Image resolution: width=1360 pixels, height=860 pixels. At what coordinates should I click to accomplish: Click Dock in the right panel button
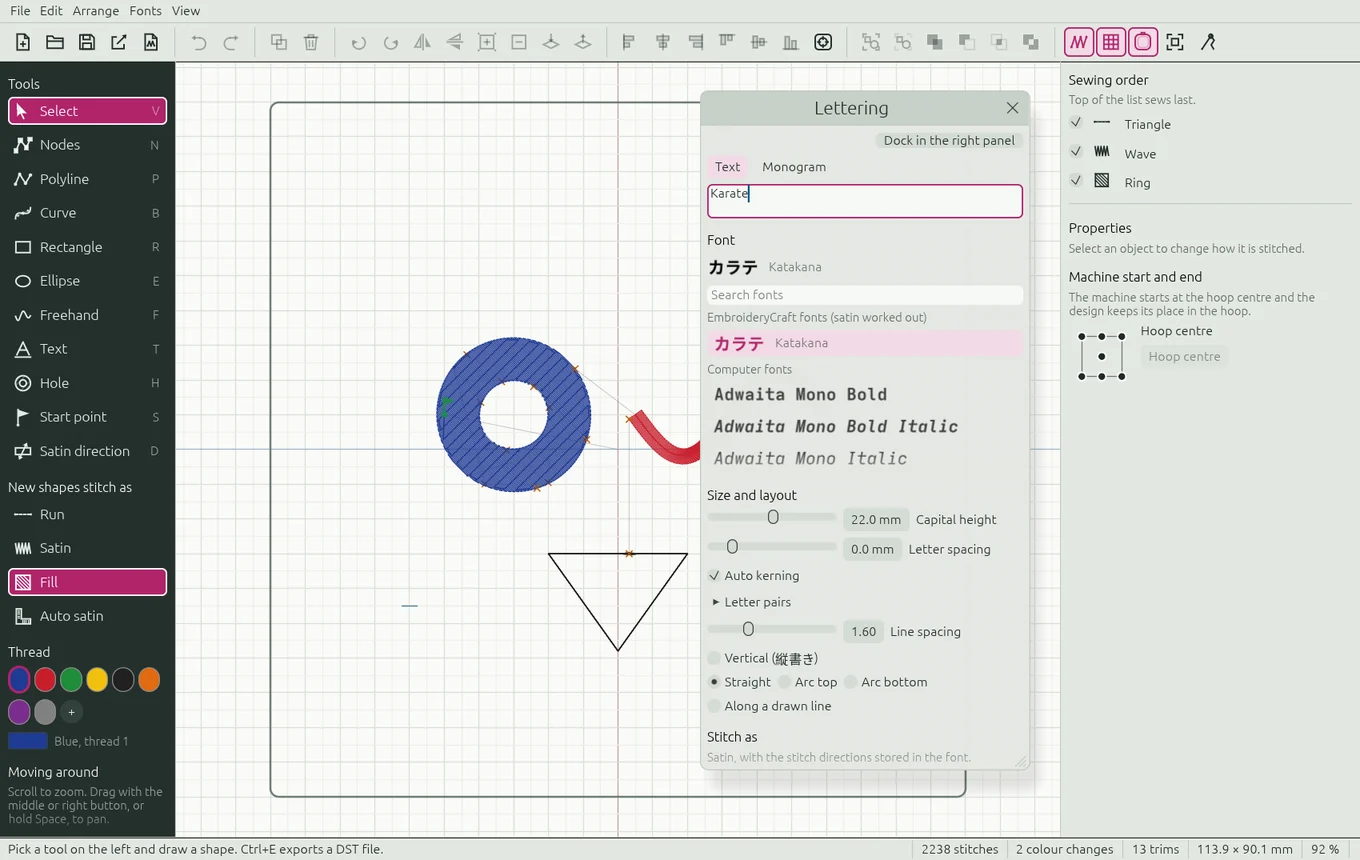(x=949, y=141)
